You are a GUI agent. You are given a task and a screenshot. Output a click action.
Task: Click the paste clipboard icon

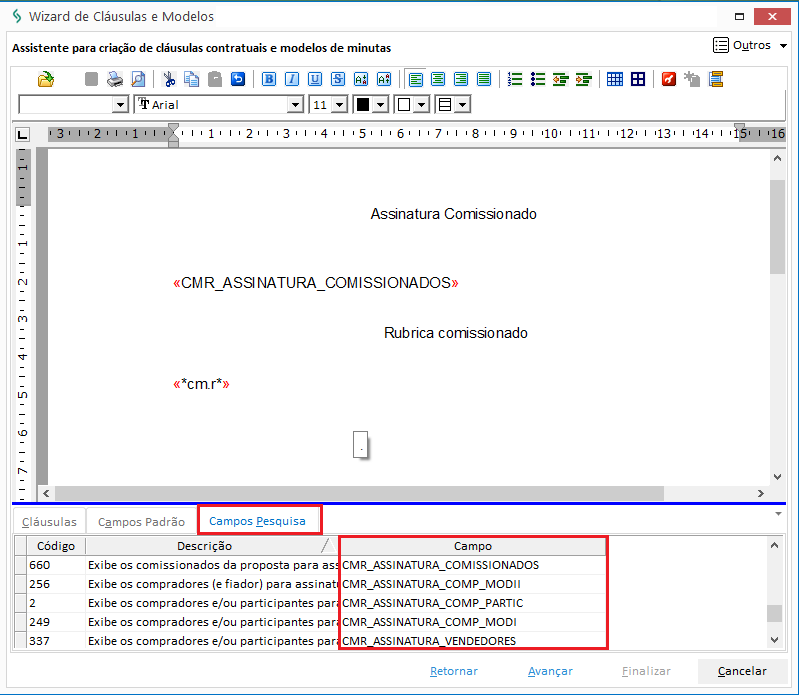coord(215,79)
